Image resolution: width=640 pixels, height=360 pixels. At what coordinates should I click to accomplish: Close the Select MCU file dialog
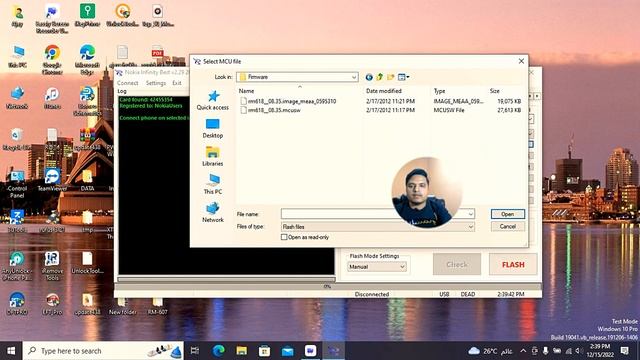[521, 61]
